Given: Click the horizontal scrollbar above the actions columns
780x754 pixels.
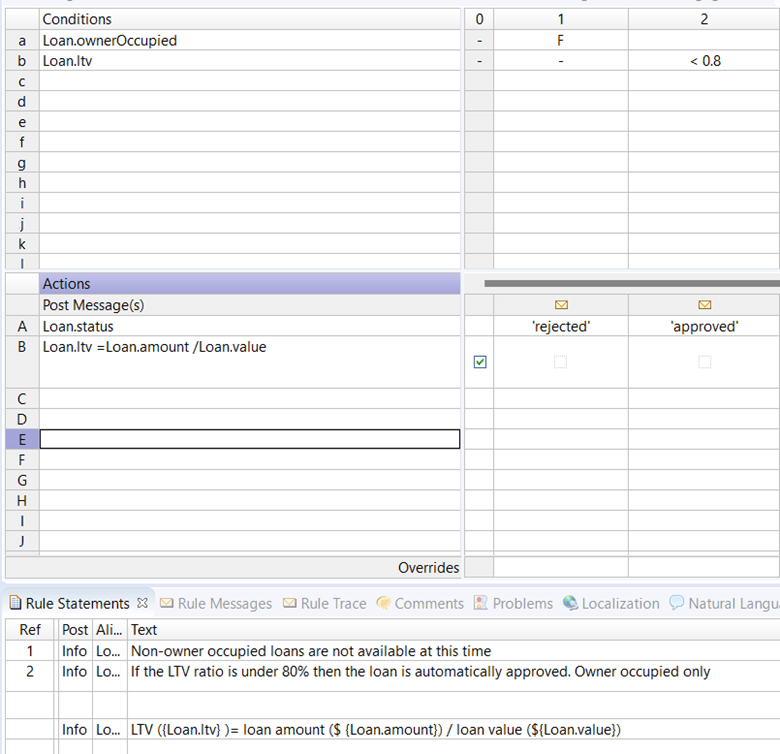Looking at the screenshot, I should click(630, 283).
